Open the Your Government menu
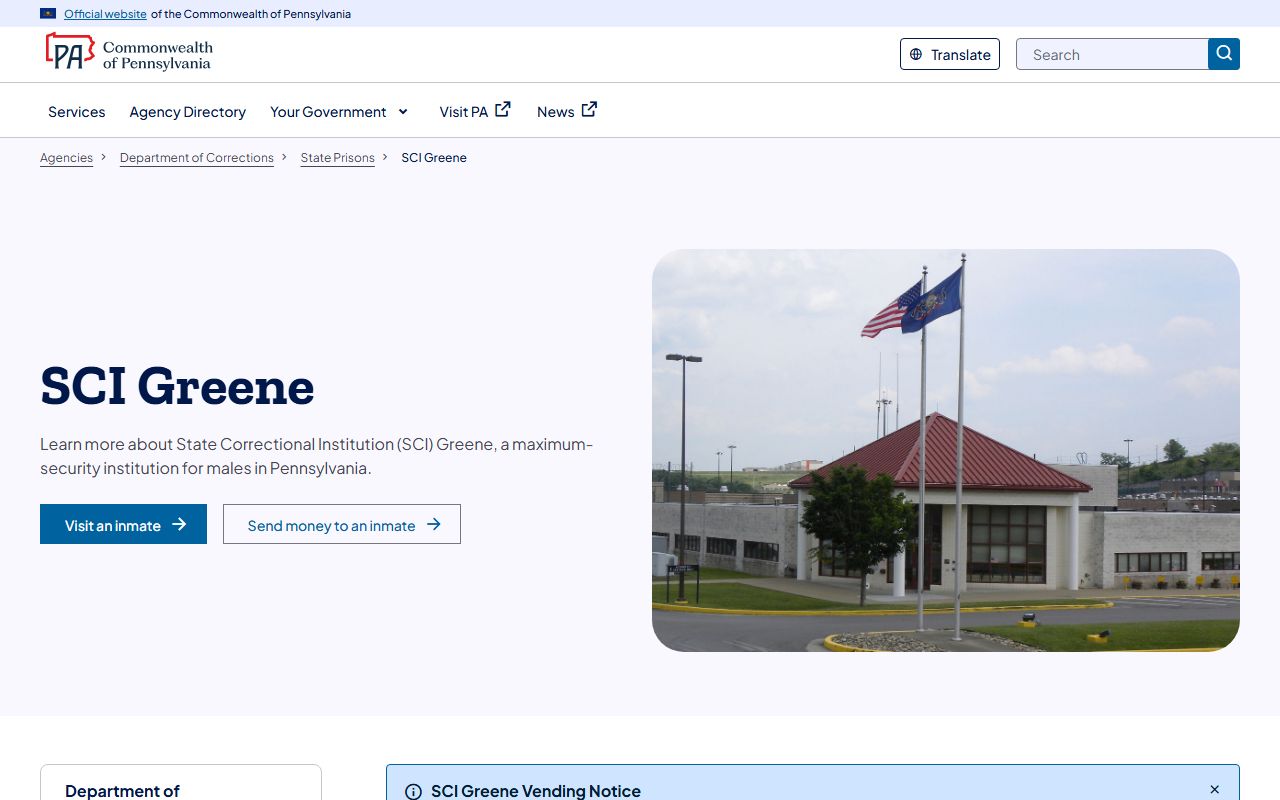 [339, 112]
